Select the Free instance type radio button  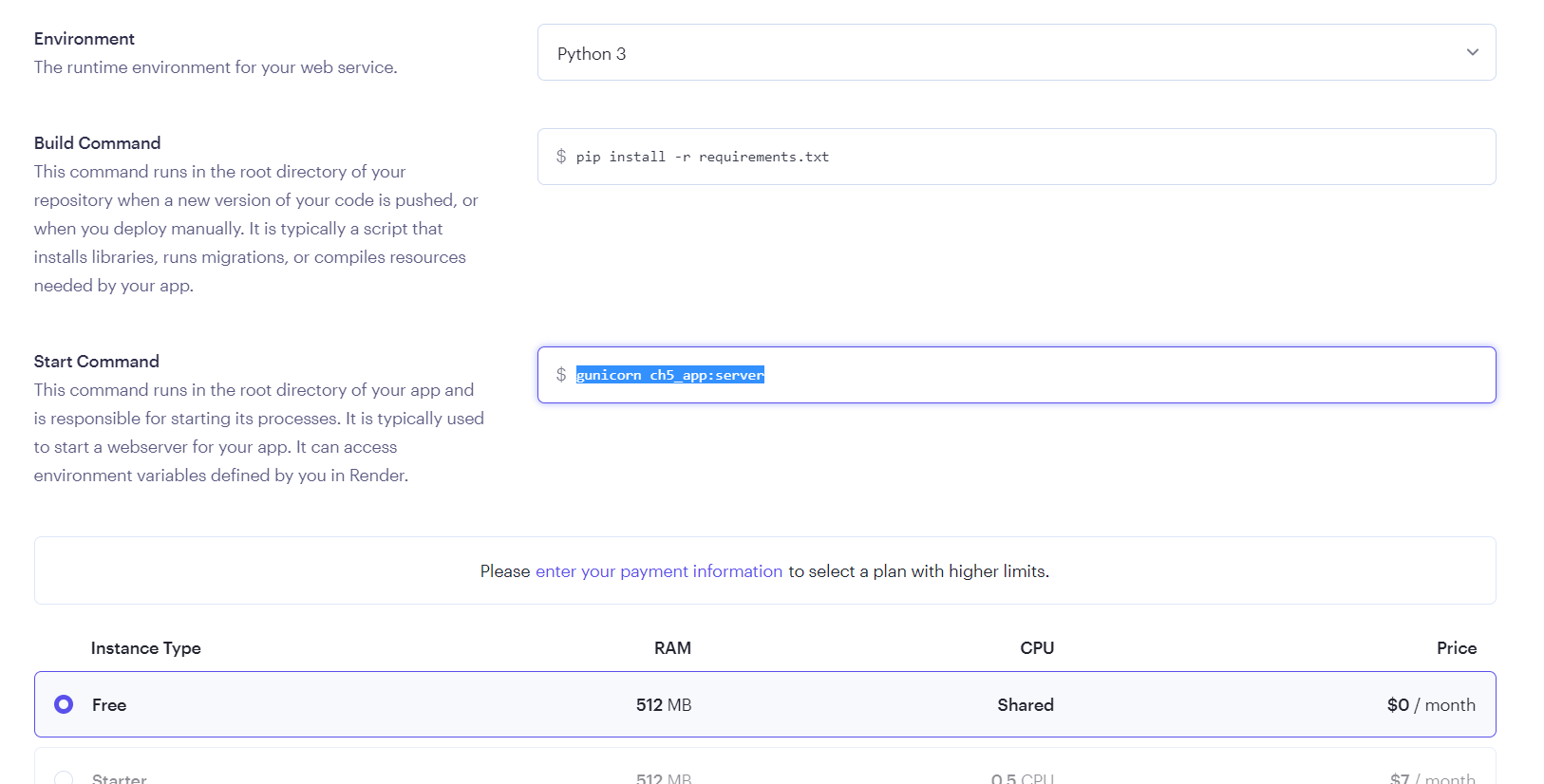[x=64, y=704]
